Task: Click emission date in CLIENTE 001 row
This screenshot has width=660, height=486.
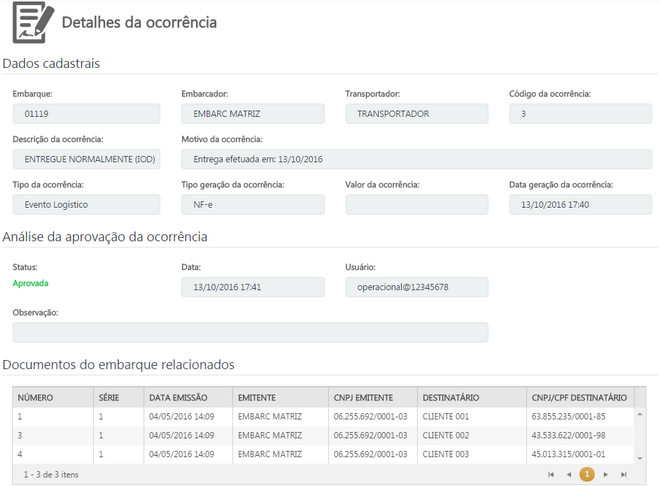Action: pyautogui.click(x=188, y=417)
